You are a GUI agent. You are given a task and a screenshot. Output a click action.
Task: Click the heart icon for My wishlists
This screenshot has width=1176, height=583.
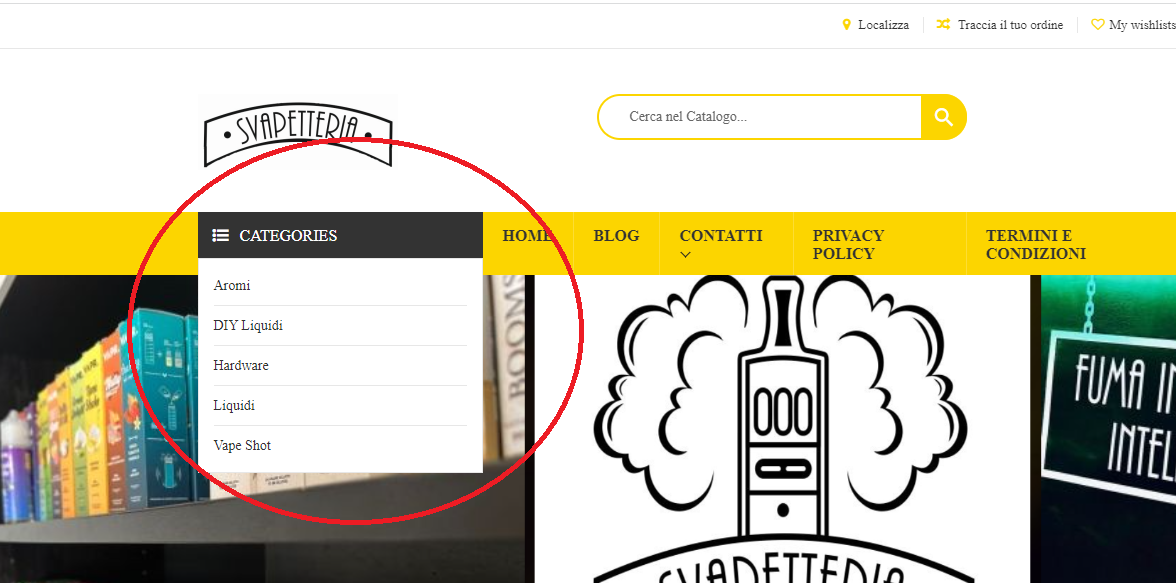tap(1097, 25)
